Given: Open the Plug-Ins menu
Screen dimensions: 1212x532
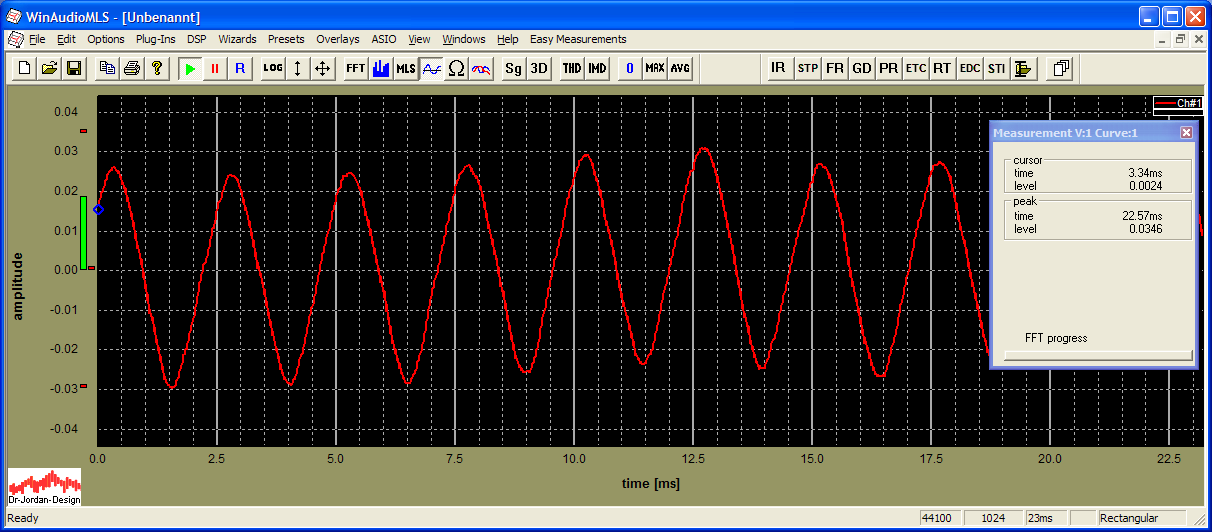Looking at the screenshot, I should [155, 40].
